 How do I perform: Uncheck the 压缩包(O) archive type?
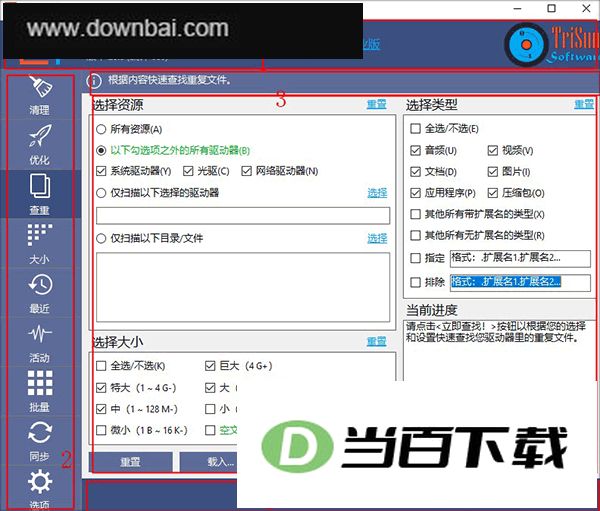pyautogui.click(x=492, y=193)
